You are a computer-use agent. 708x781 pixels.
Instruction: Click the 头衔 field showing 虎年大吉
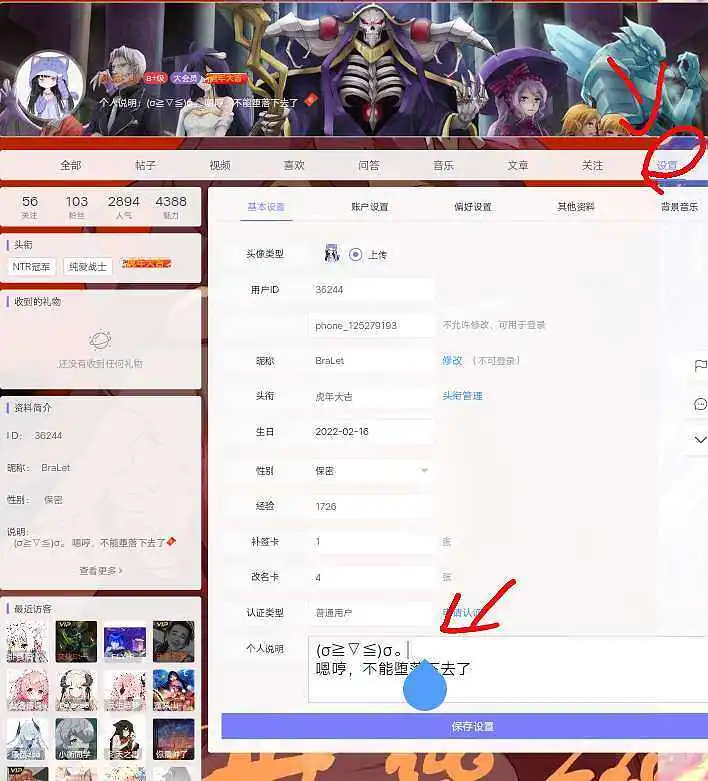(371, 396)
